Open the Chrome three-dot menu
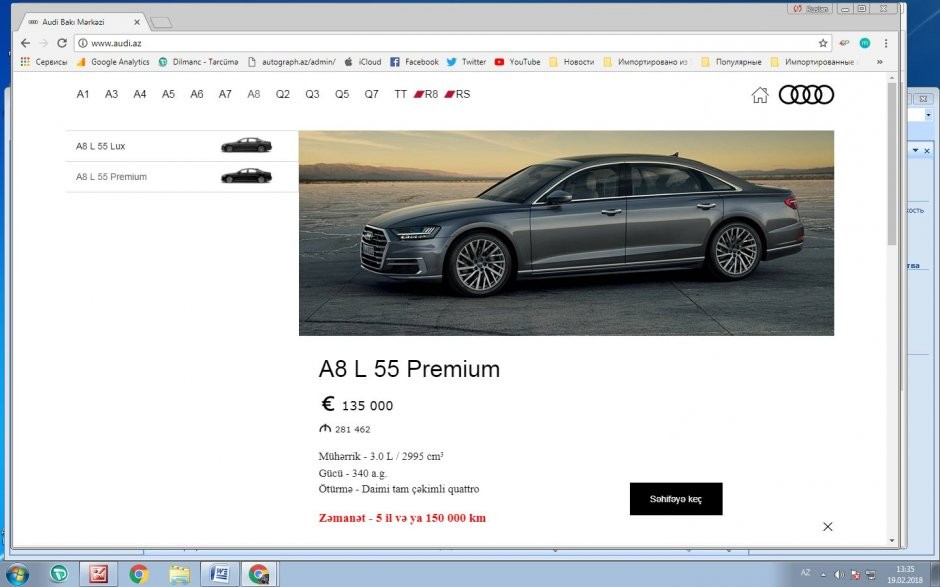The height and width of the screenshot is (587, 940). 886,43
